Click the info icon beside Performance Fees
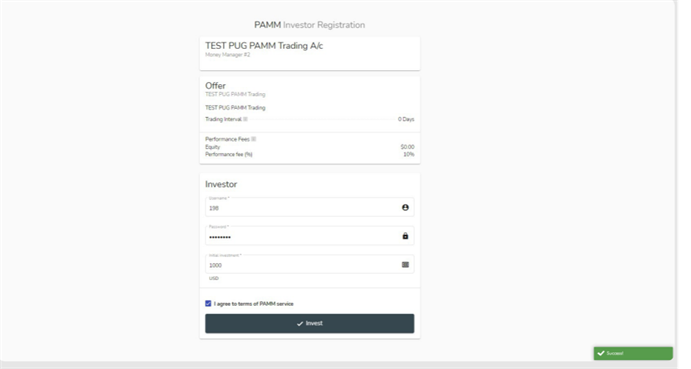 coord(253,139)
